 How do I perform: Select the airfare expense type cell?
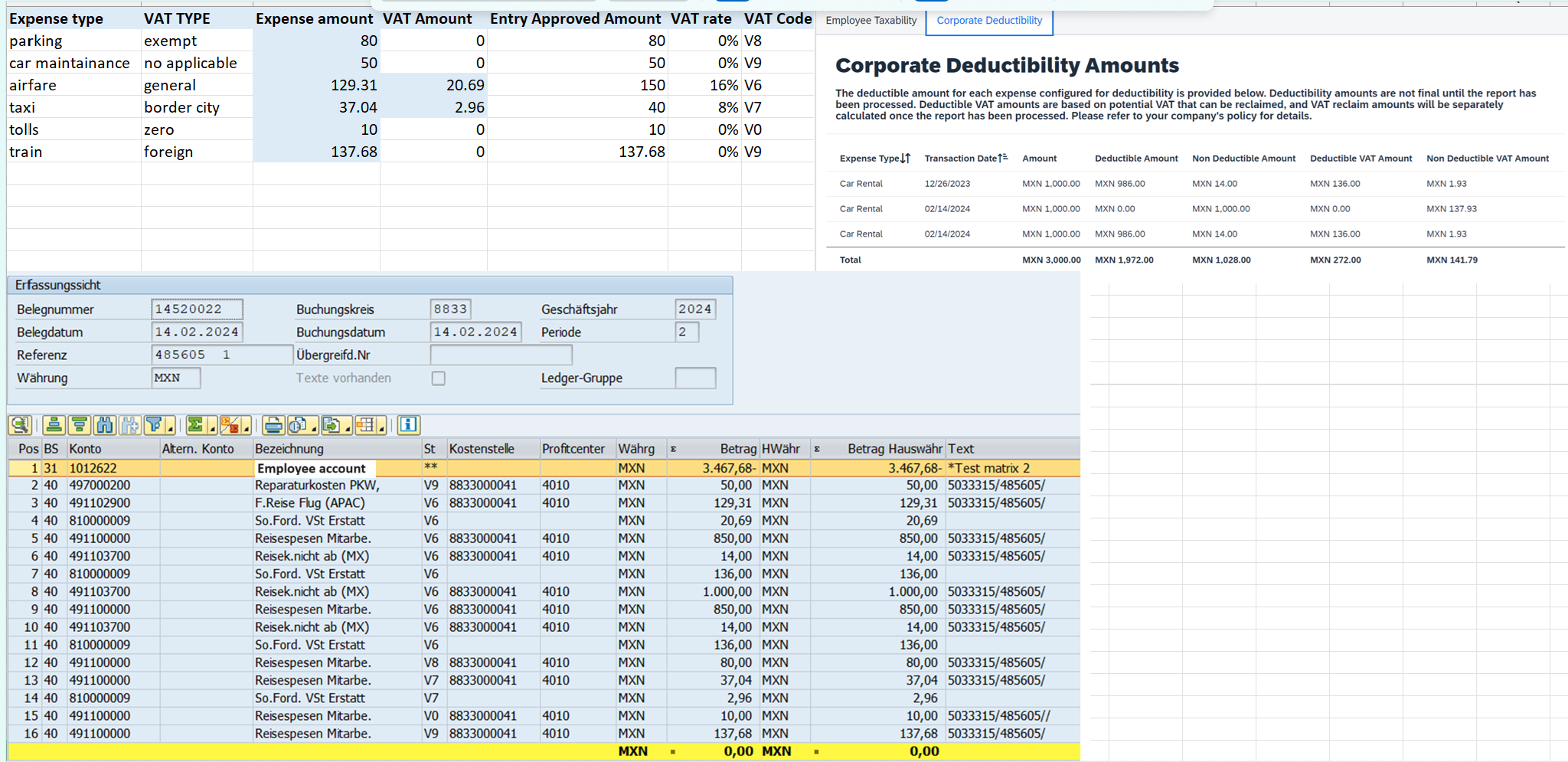click(73, 85)
